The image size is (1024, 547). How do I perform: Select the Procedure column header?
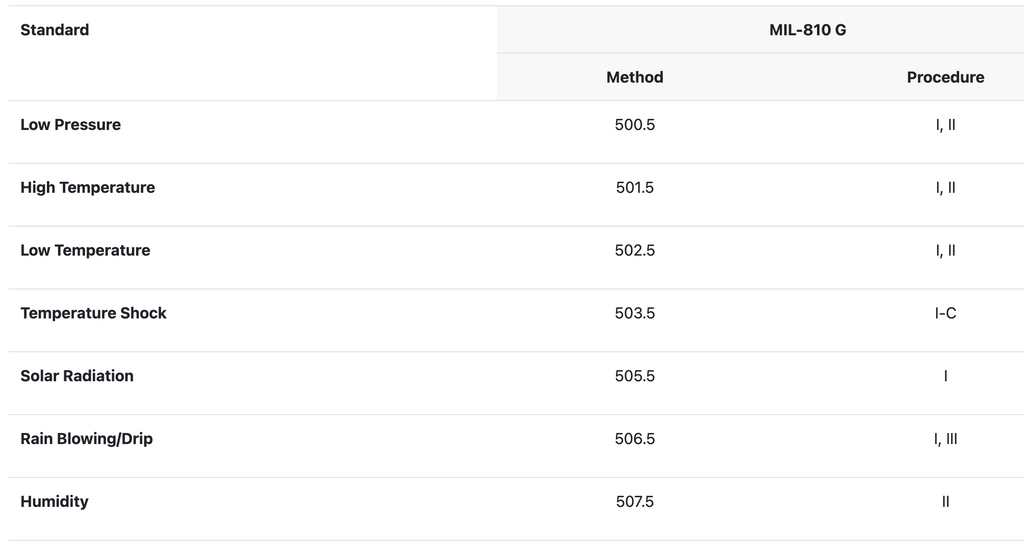[945, 77]
